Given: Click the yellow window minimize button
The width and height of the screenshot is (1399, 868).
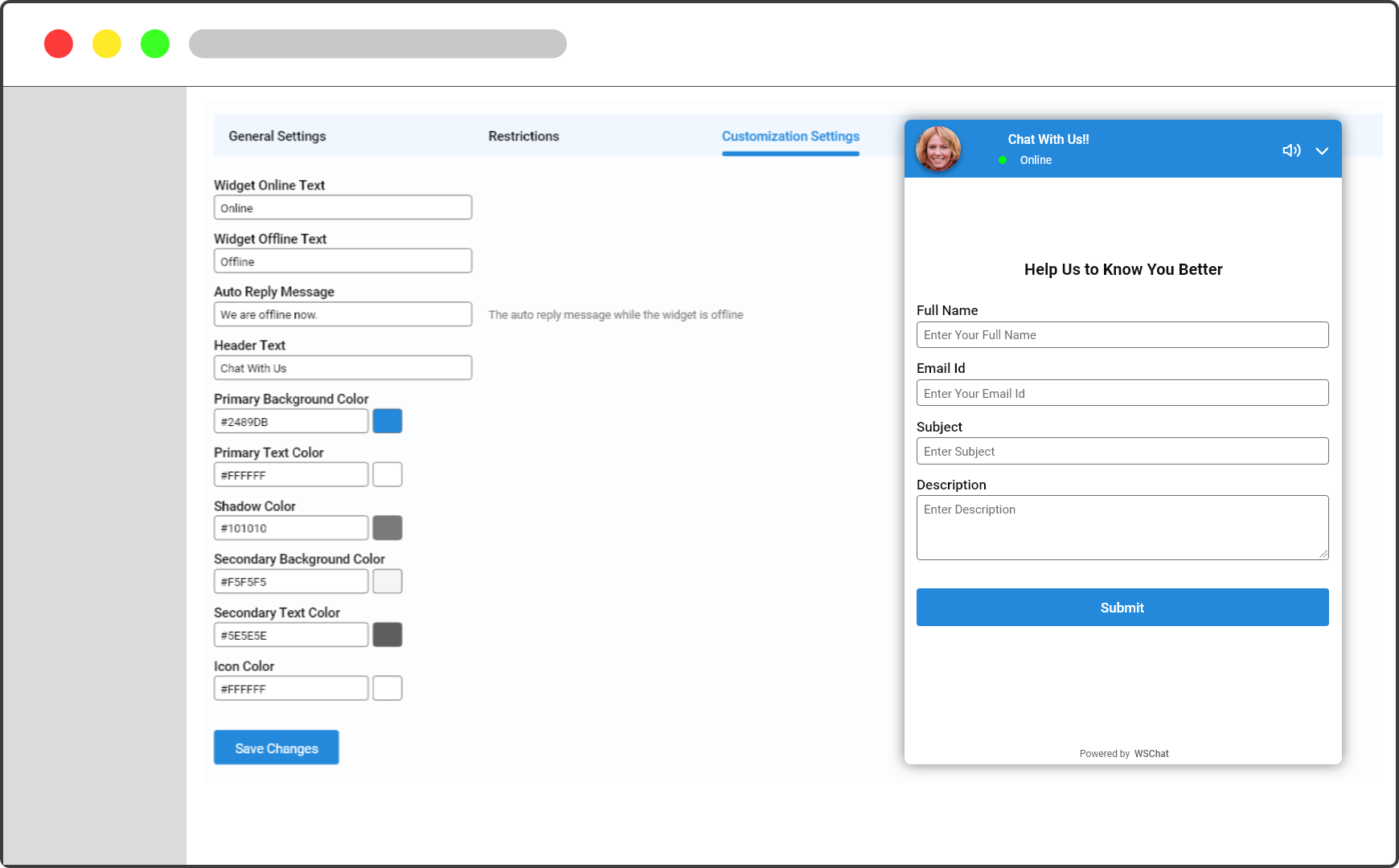Looking at the screenshot, I should tap(107, 43).
